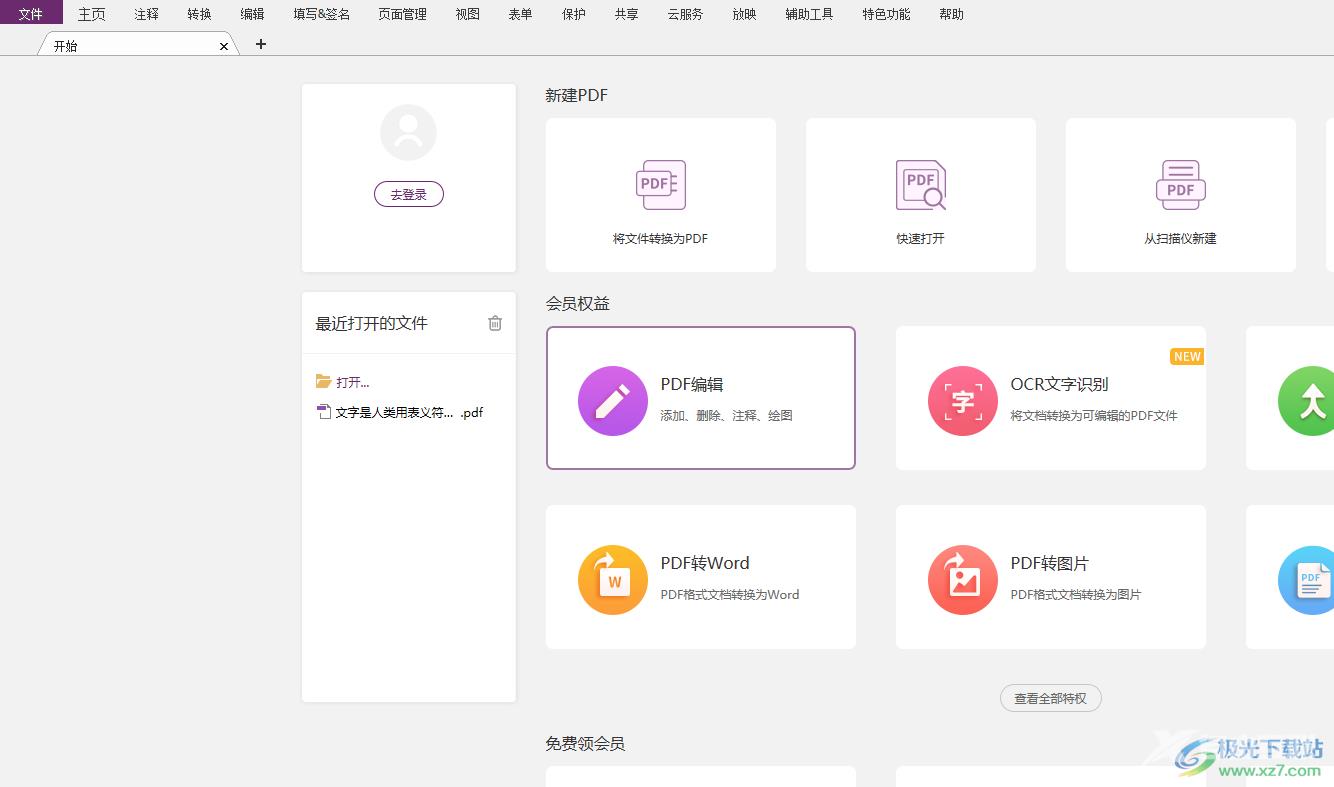Open the 帮助 menu
This screenshot has height=787, width=1334.
(951, 14)
